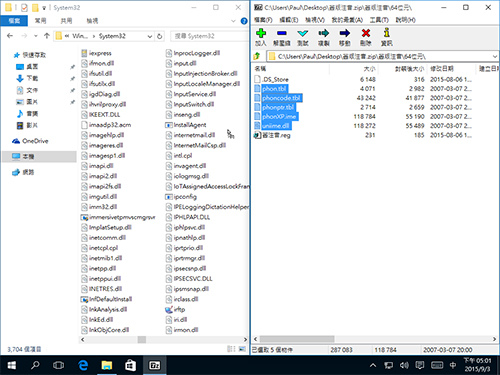This screenshot has height=375, width=500.
Task: Select phoncode.tbl in the archive list
Action: [281, 98]
